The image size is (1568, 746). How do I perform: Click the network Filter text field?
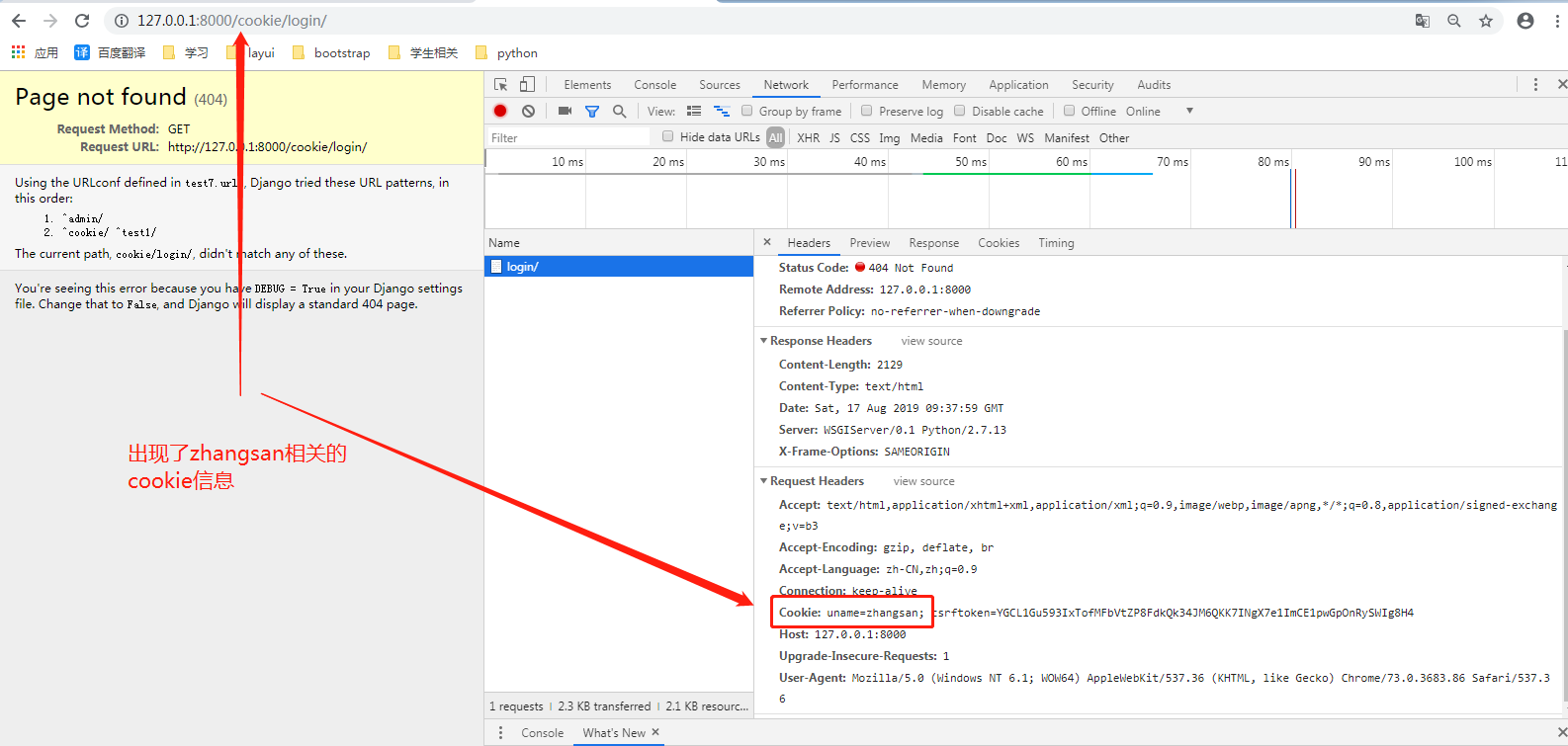click(568, 137)
